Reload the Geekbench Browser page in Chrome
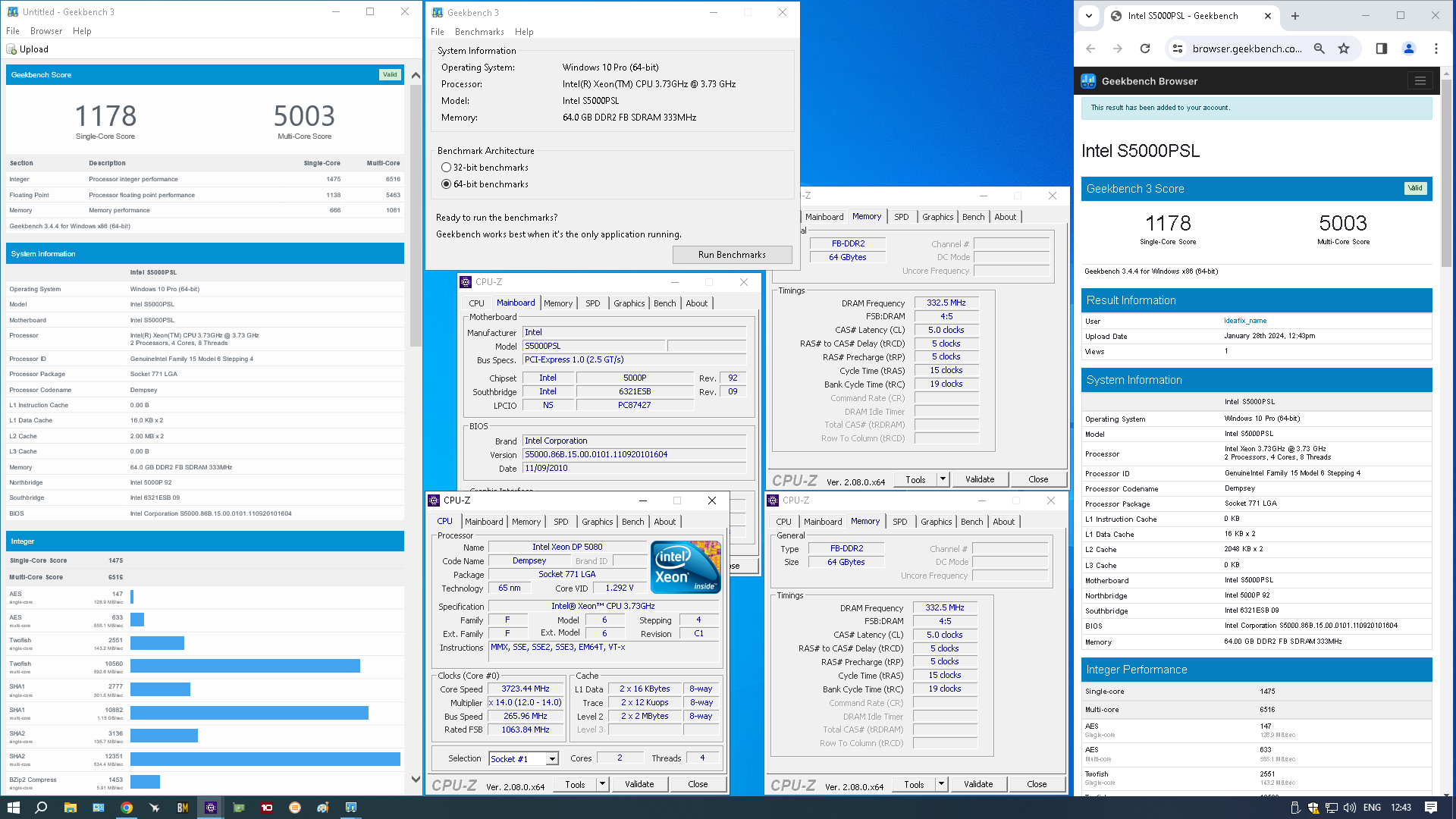The height and width of the screenshot is (819, 1456). pos(1145,49)
